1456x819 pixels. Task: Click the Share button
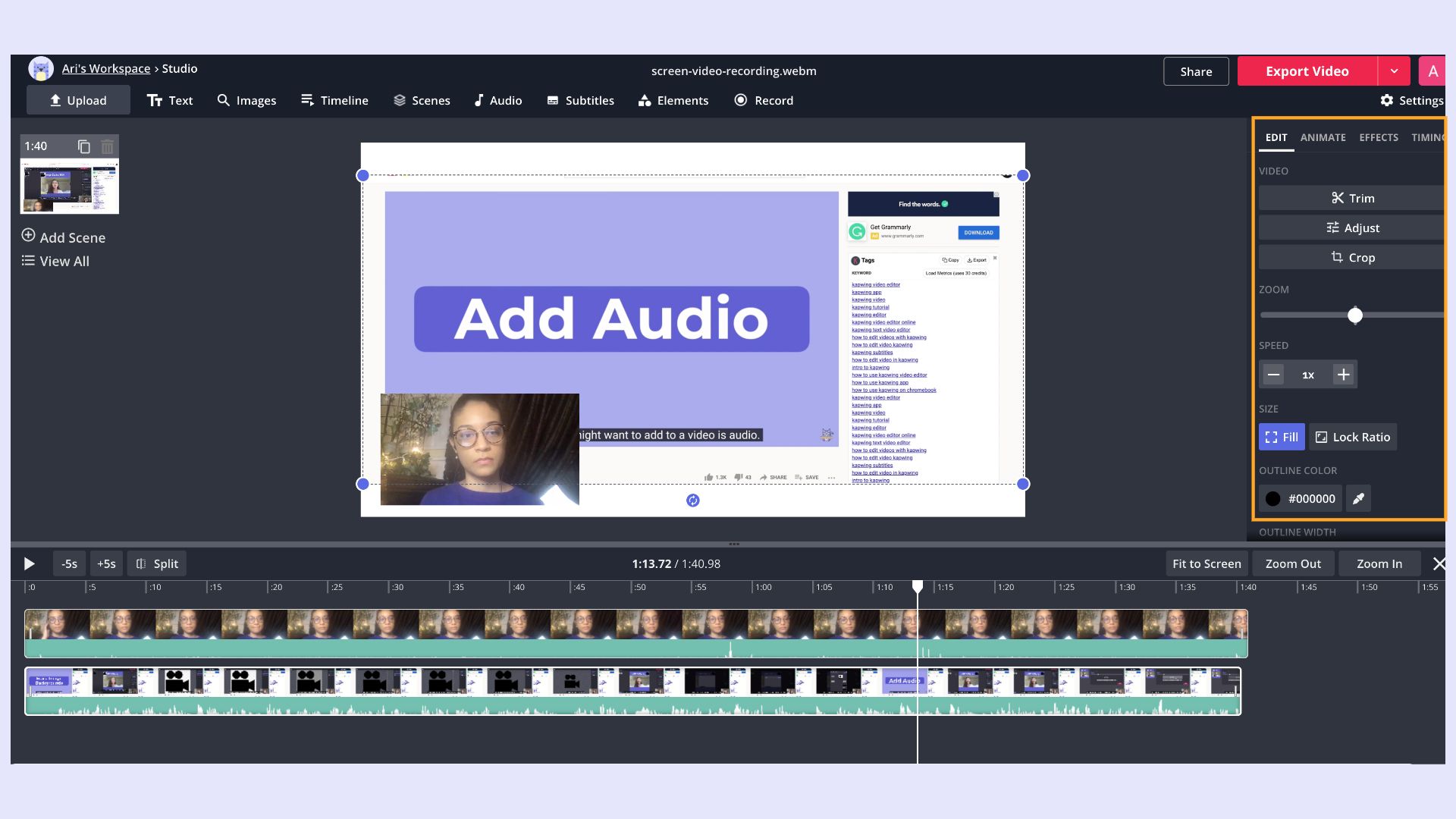click(x=1195, y=71)
